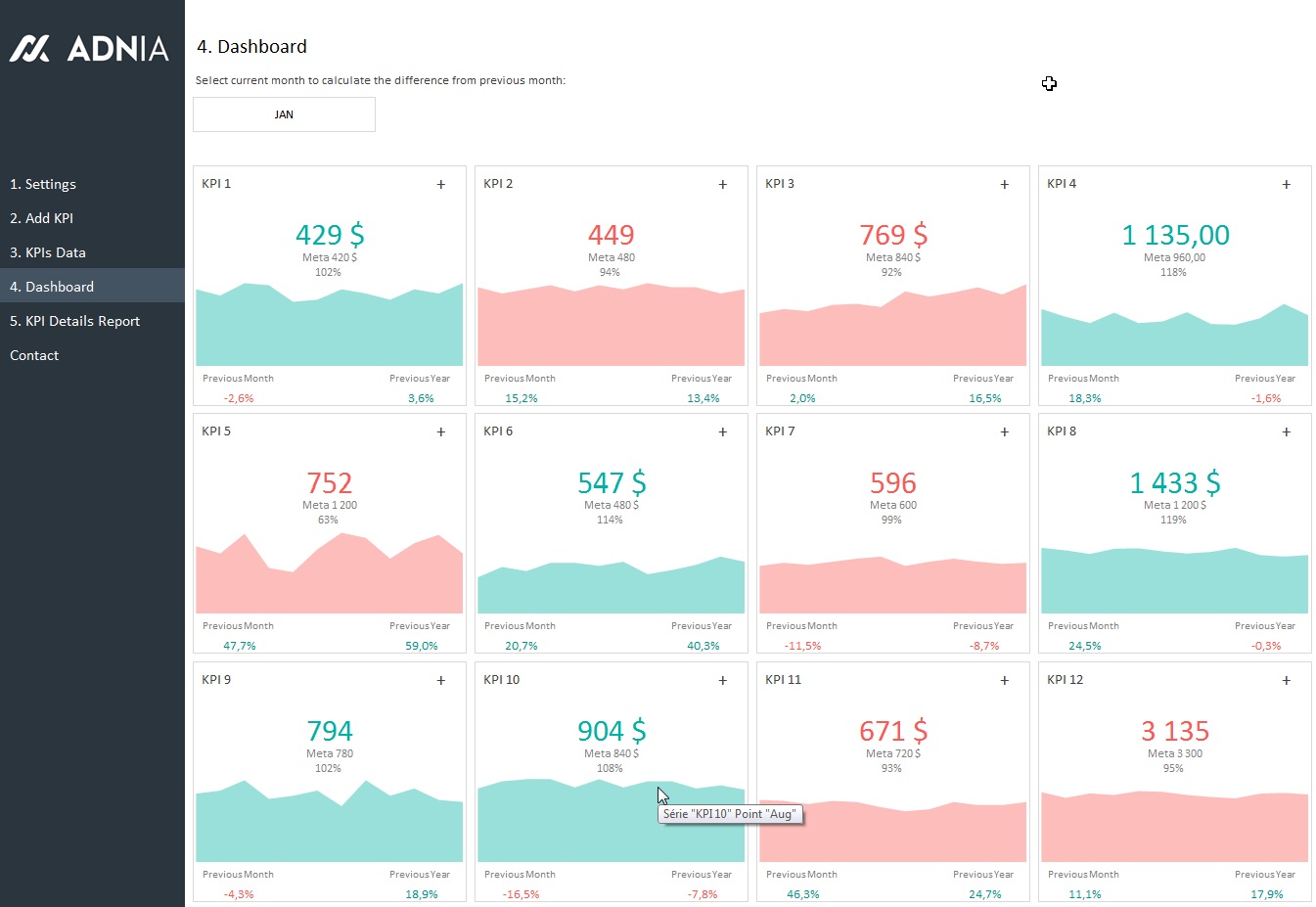Open KPI 8 details plus icon
The image size is (1316, 907).
(x=1287, y=432)
